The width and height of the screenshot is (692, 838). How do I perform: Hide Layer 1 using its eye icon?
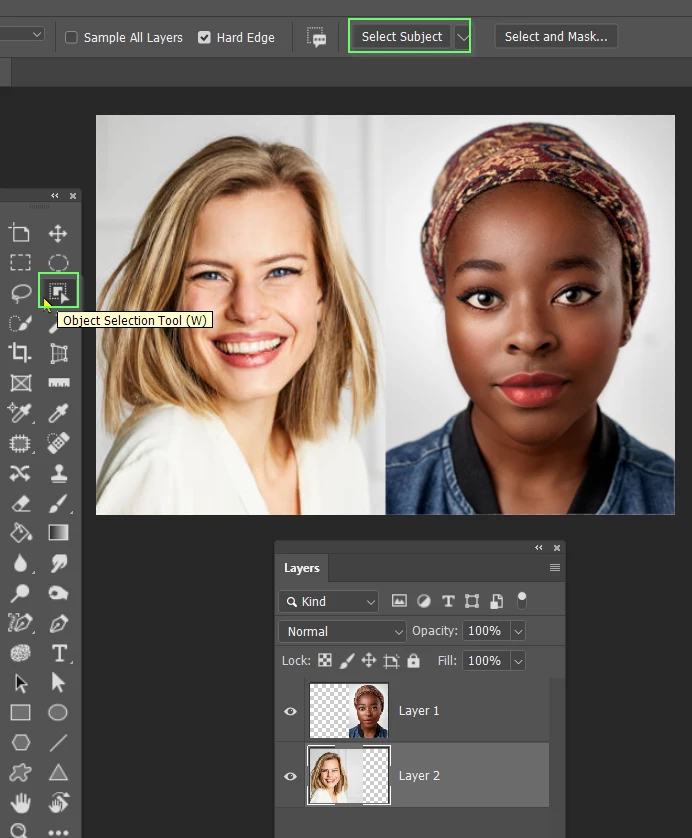pos(290,711)
